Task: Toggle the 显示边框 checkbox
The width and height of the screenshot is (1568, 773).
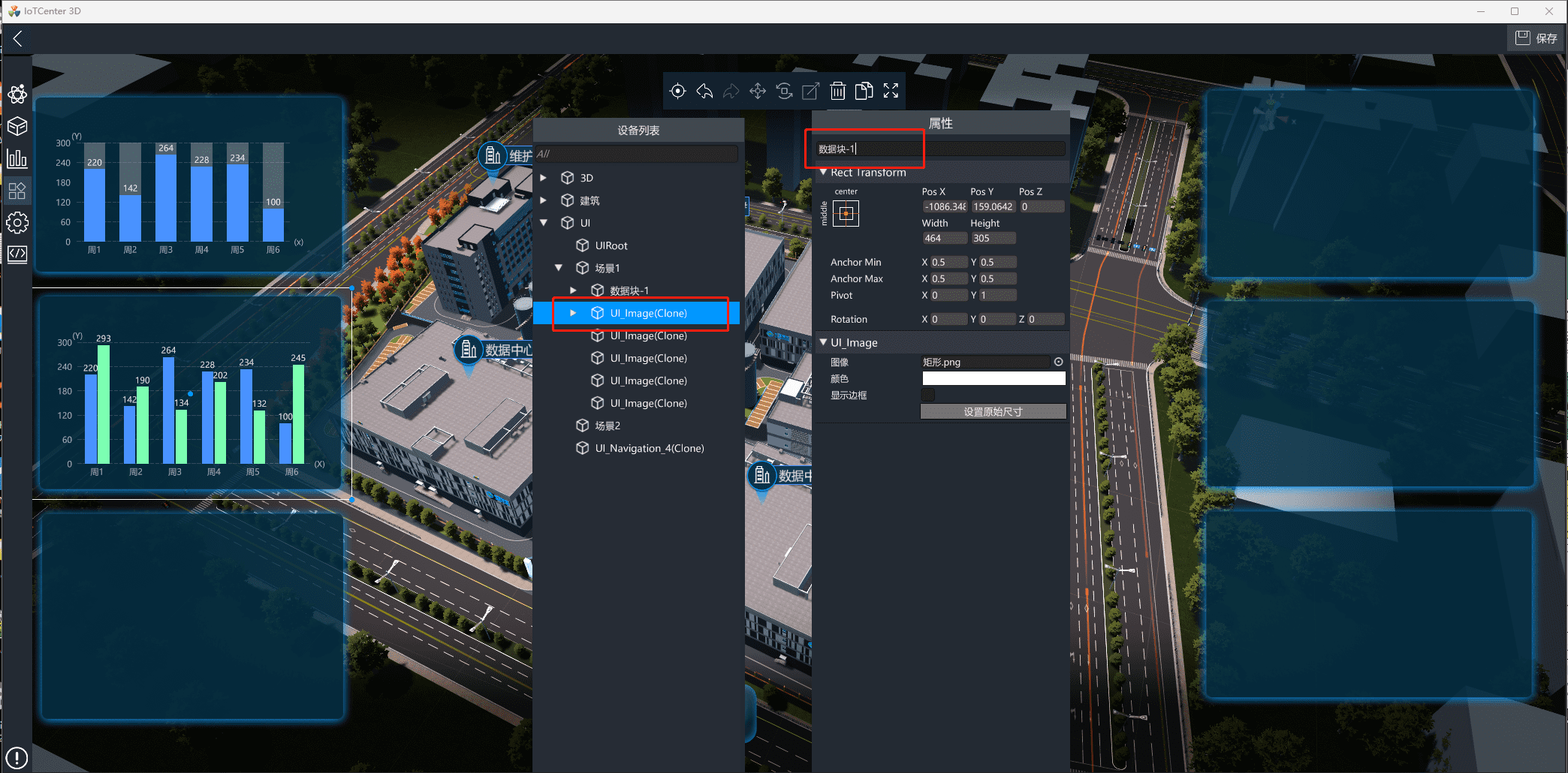Action: point(928,395)
